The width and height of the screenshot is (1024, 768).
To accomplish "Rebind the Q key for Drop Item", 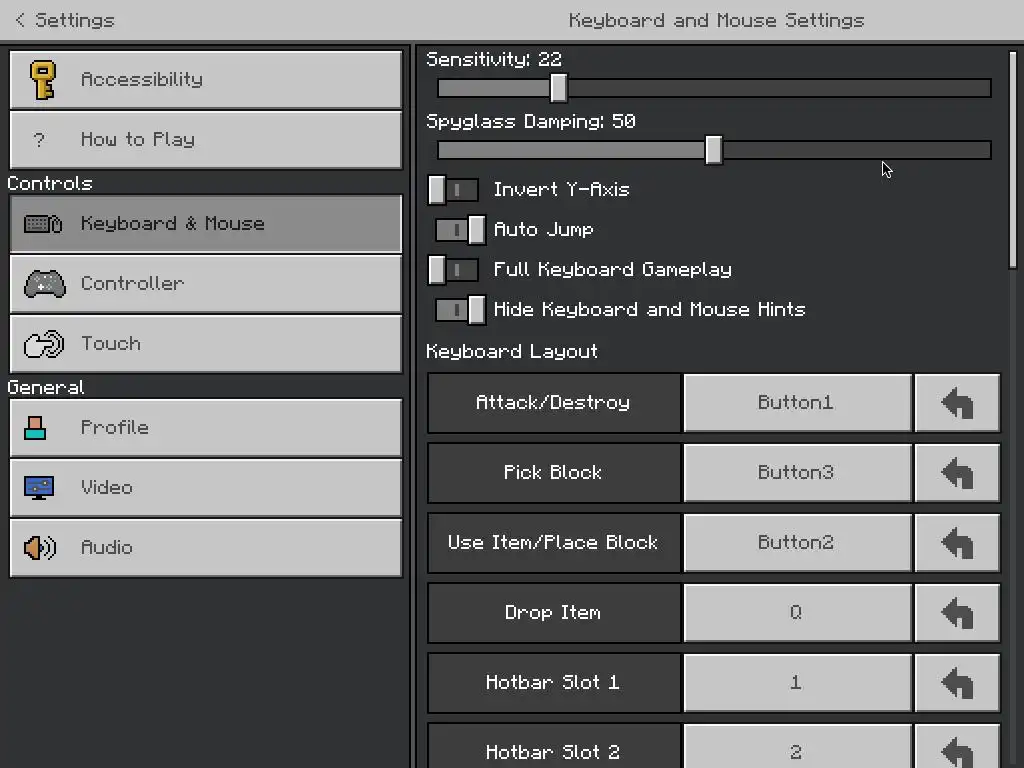I will coord(797,613).
